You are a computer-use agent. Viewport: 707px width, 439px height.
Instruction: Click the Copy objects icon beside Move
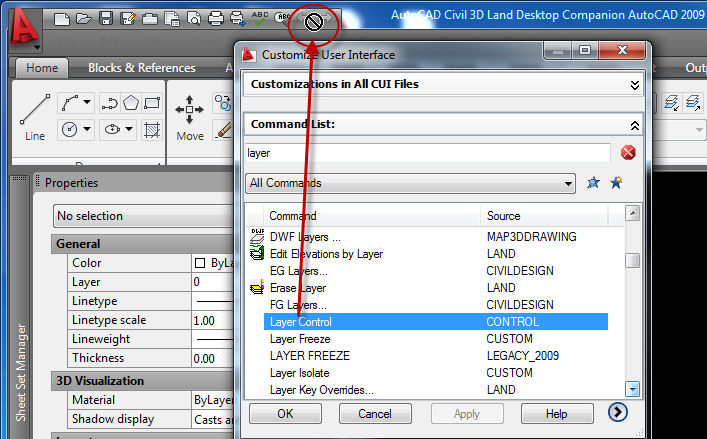pyautogui.click(x=222, y=103)
